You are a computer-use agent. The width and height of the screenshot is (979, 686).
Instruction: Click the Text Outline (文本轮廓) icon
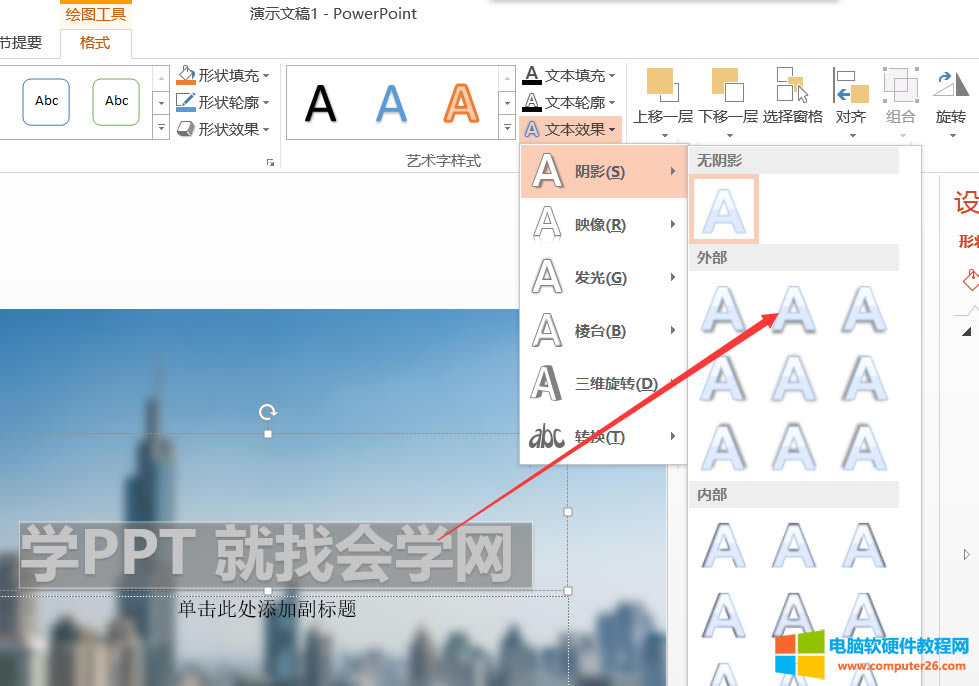coord(533,102)
